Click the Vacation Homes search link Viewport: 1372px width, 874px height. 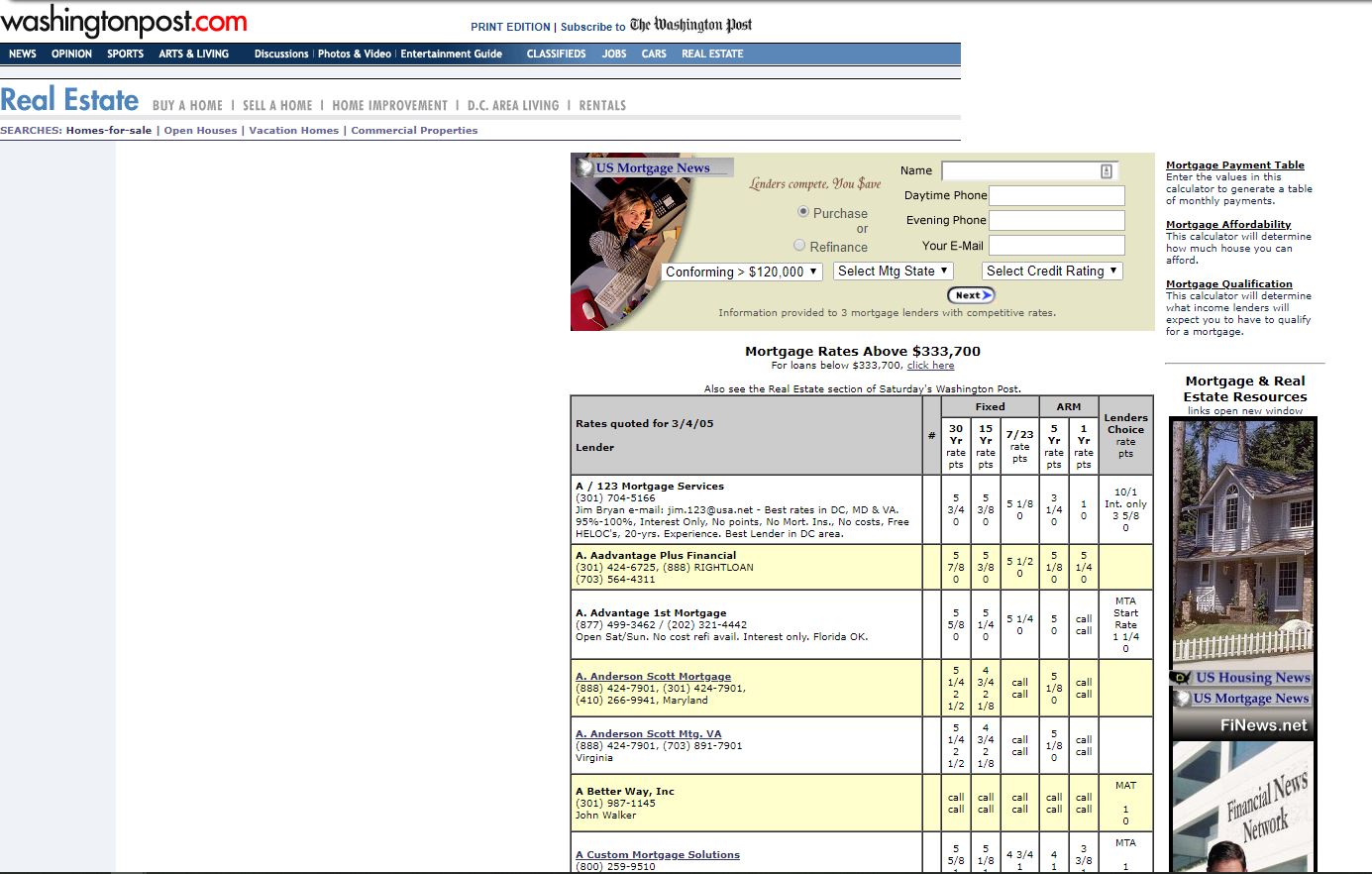click(x=293, y=130)
